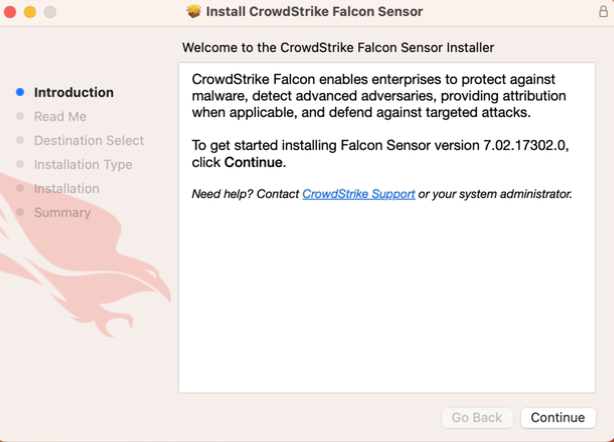Click the blue Introduction step bullet
Screen dimensions: 614x442
click(x=20, y=92)
